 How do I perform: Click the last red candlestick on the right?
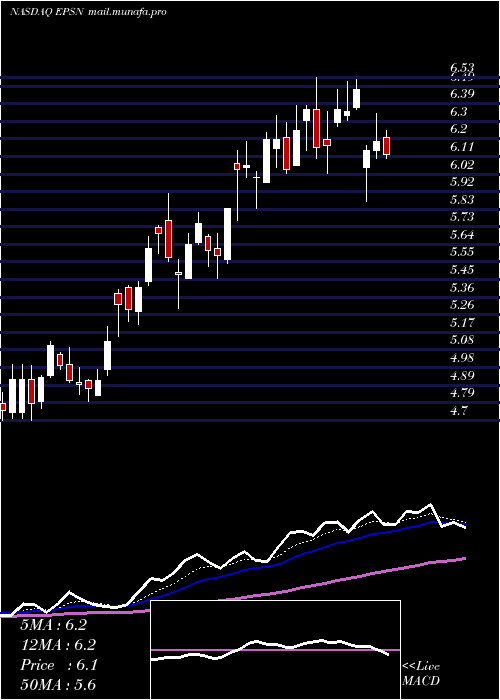pos(387,146)
